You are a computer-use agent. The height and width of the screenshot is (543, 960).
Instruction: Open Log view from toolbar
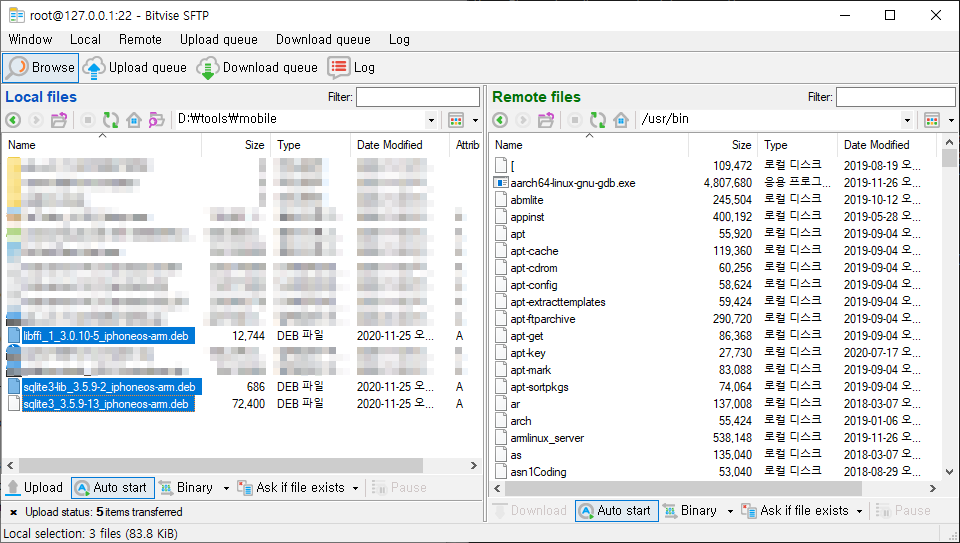coord(351,67)
